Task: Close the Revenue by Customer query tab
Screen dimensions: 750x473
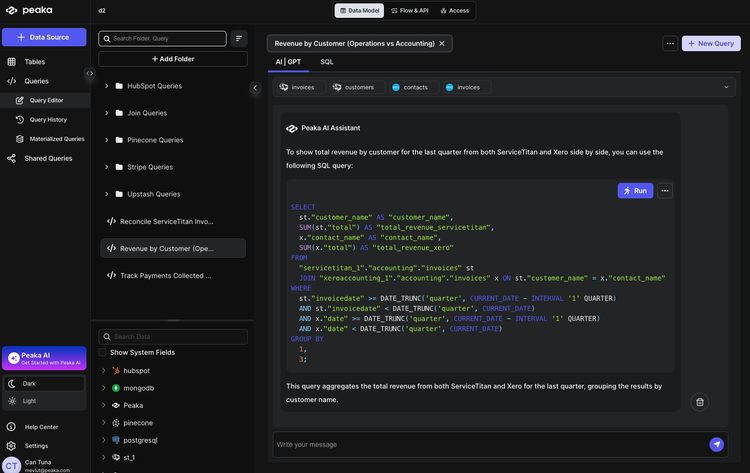Action: tap(442, 43)
